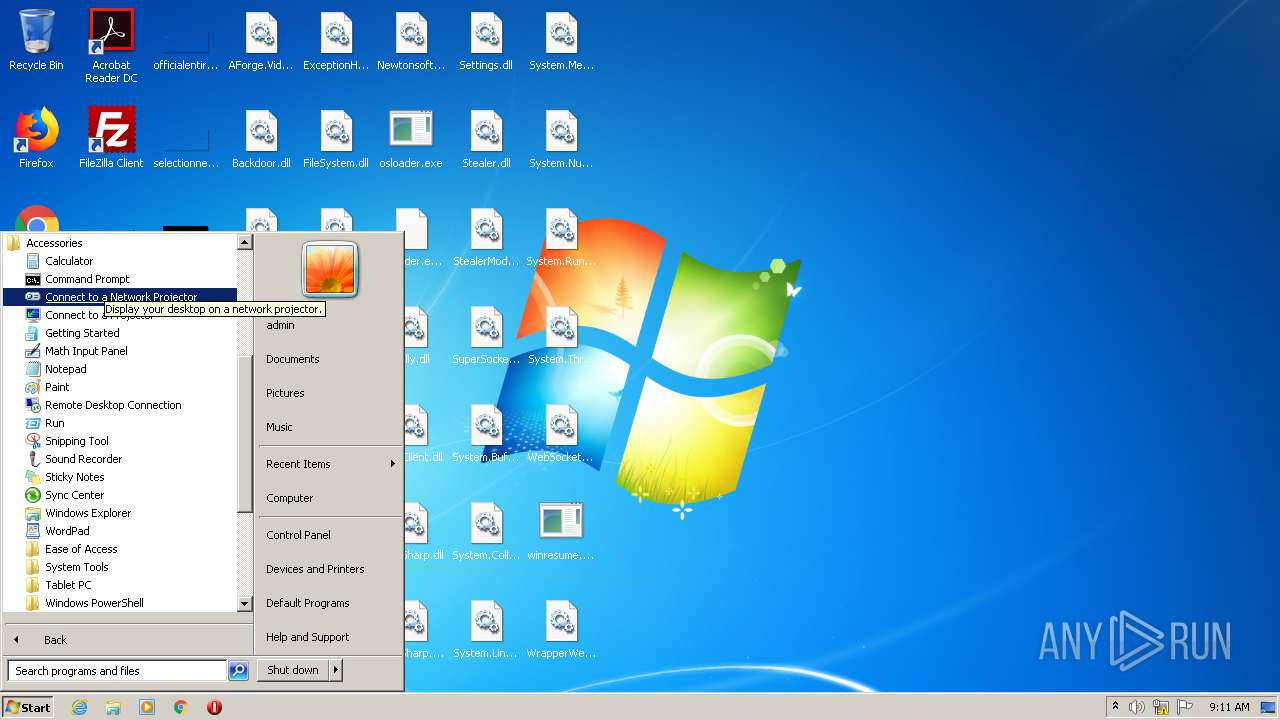Click the red stop-sign taskbar icon

click(214, 707)
